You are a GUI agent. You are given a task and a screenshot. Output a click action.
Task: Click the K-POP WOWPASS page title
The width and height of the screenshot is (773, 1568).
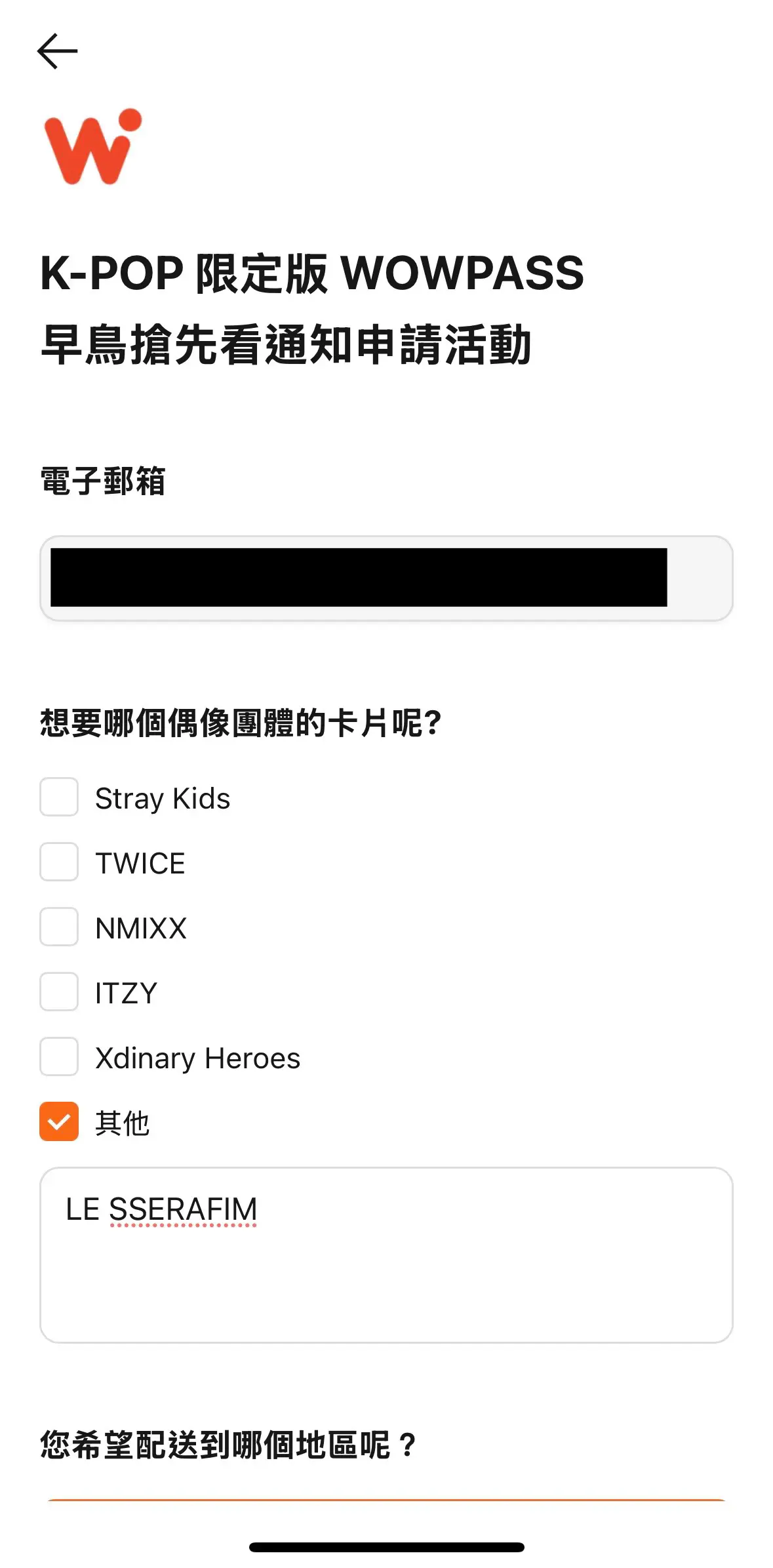click(312, 308)
